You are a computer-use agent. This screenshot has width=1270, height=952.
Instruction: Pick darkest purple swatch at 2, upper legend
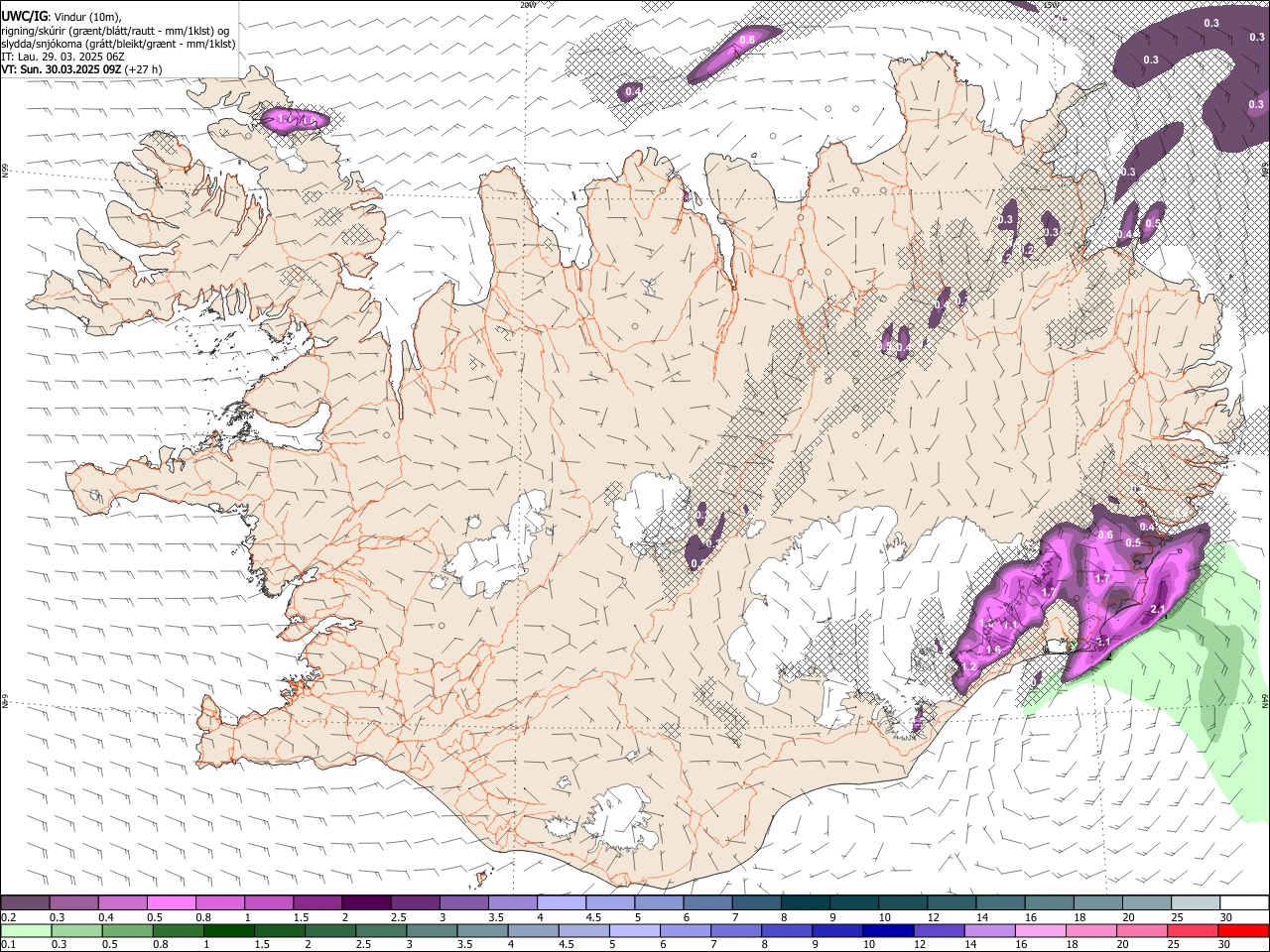(x=365, y=902)
